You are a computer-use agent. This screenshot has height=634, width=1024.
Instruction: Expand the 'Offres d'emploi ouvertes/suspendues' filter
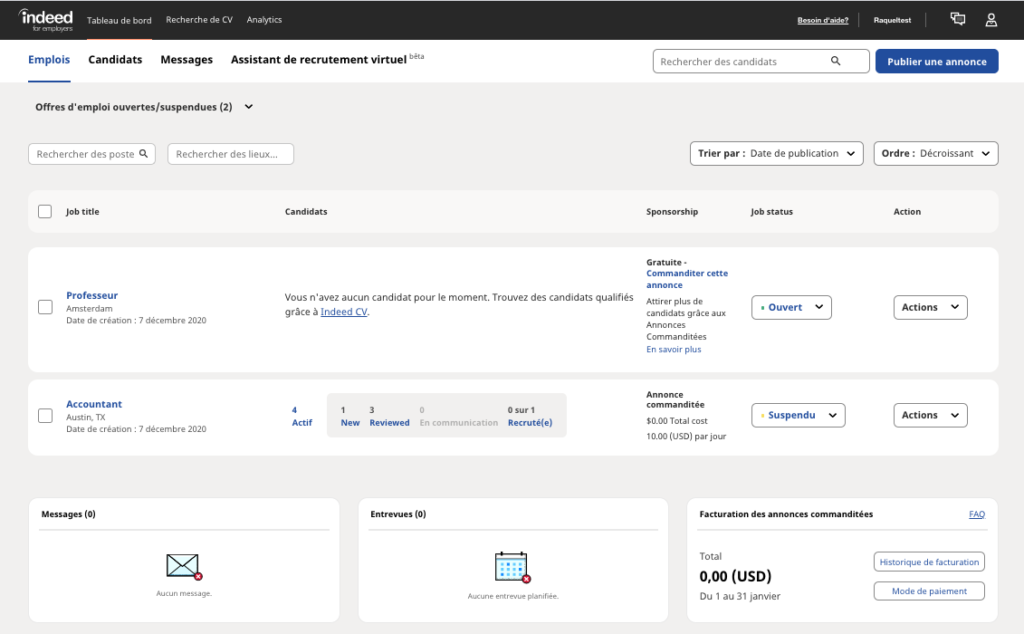point(248,105)
